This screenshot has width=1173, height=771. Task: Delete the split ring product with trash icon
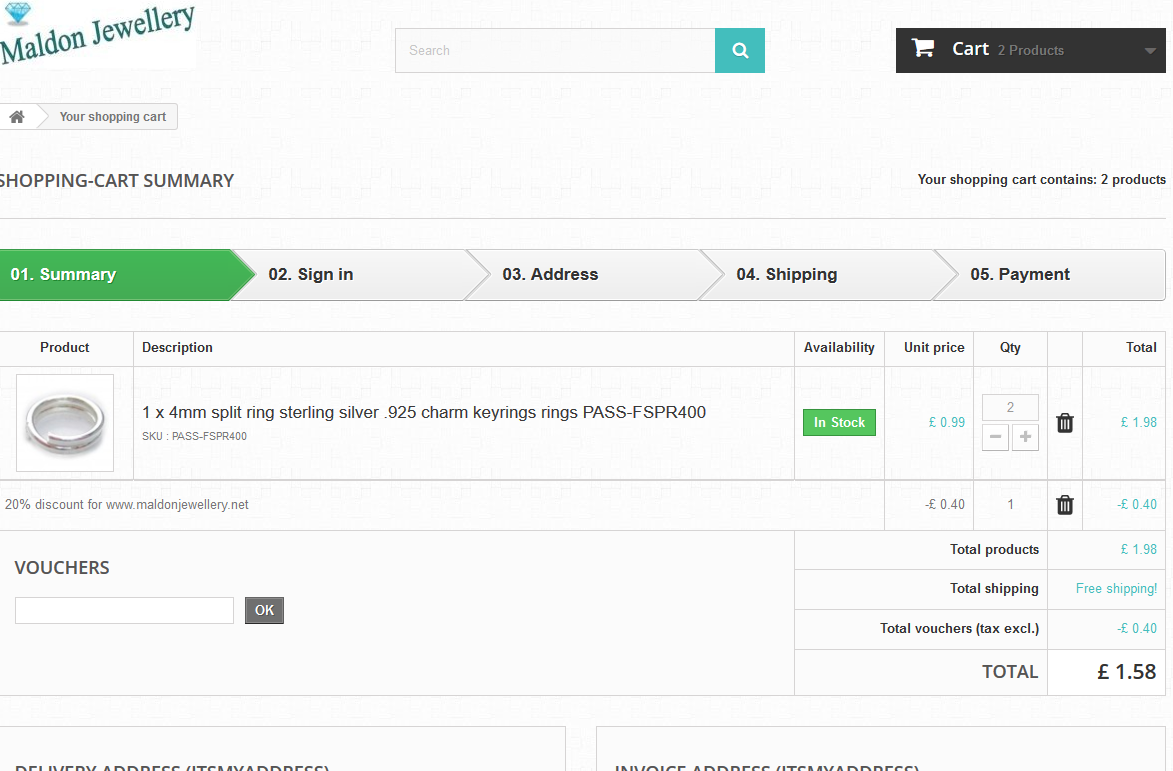[1065, 423]
